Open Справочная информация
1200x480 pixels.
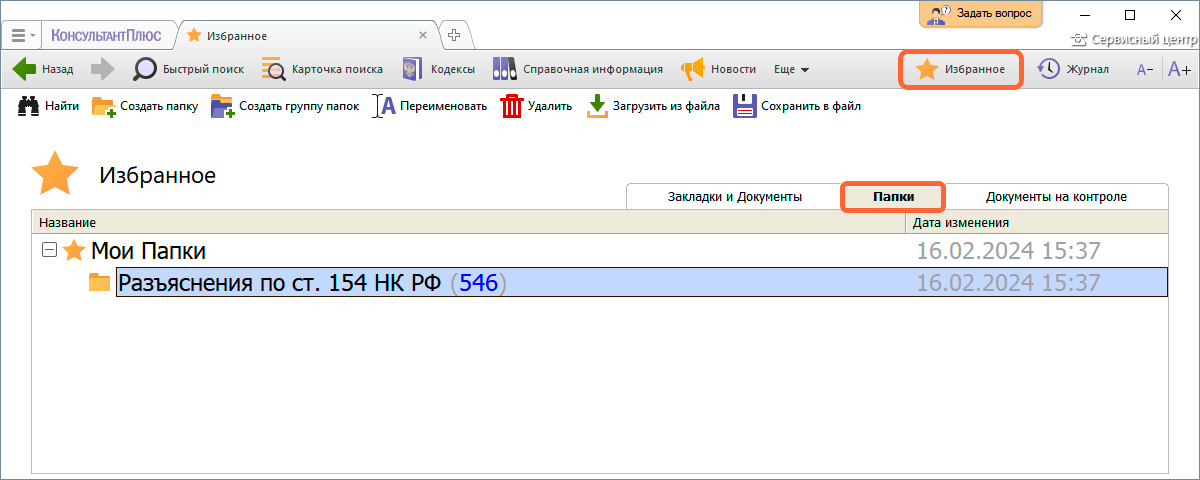[578, 69]
